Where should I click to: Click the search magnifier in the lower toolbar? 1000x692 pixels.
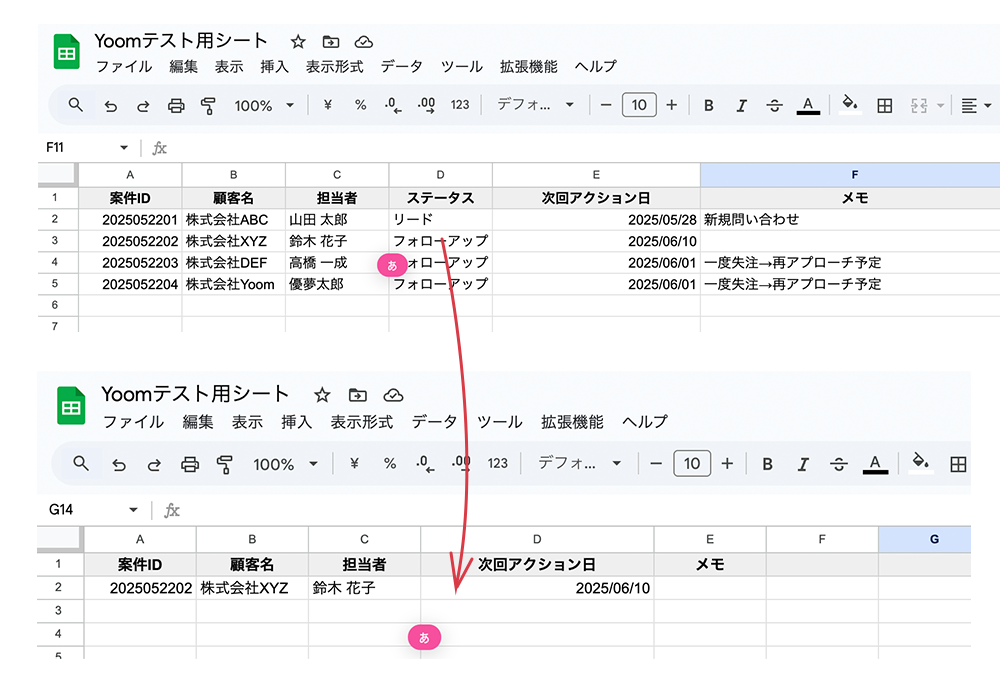pyautogui.click(x=81, y=463)
